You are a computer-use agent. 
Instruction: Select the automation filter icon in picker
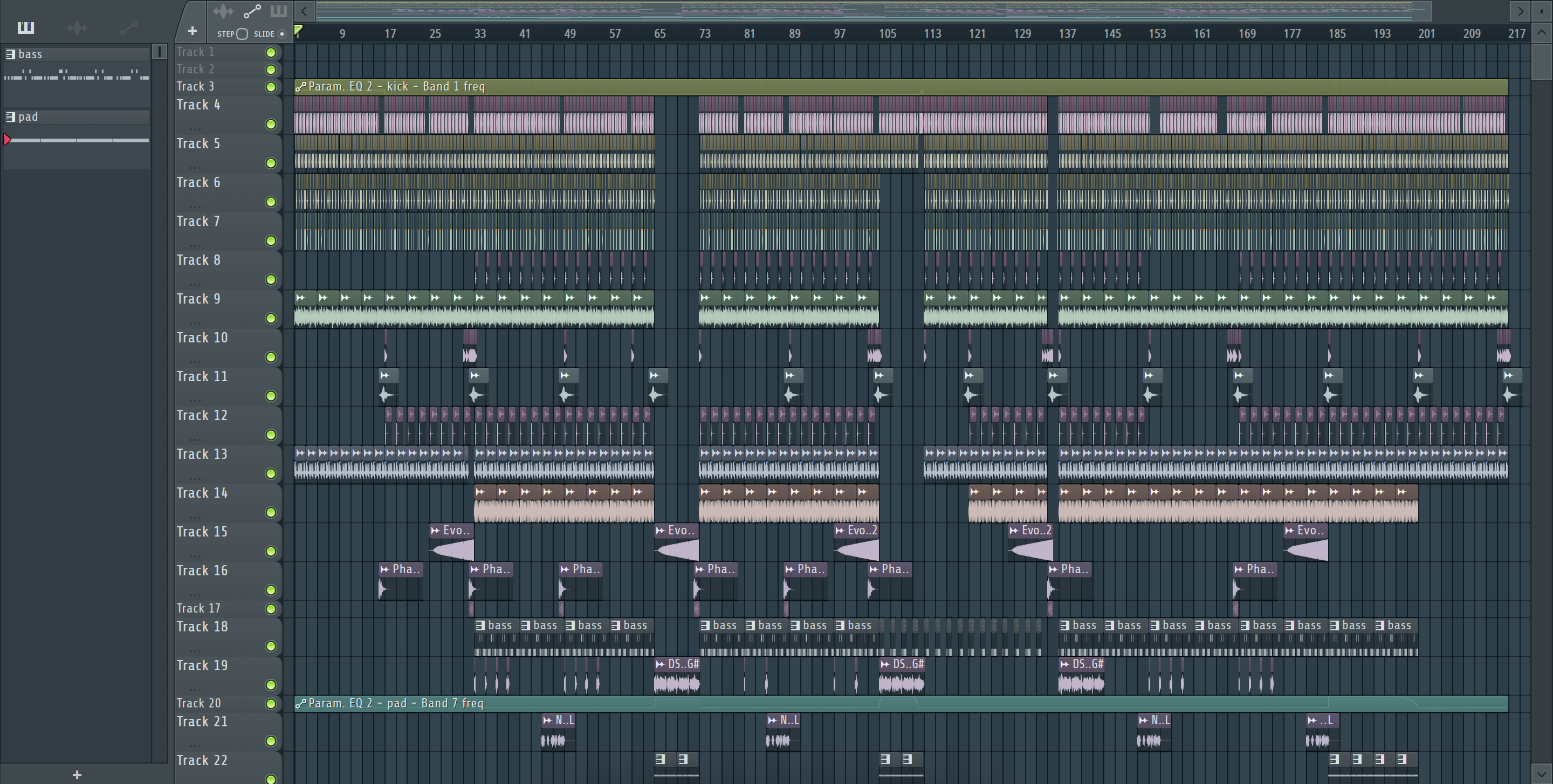(x=128, y=27)
